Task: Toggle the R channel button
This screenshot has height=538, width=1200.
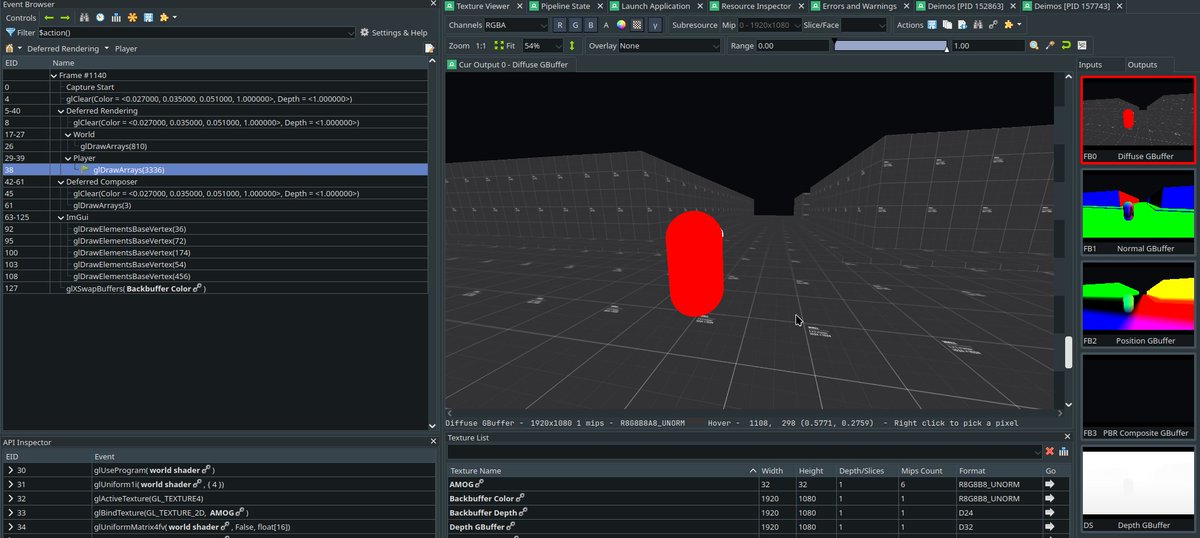Action: (x=560, y=24)
